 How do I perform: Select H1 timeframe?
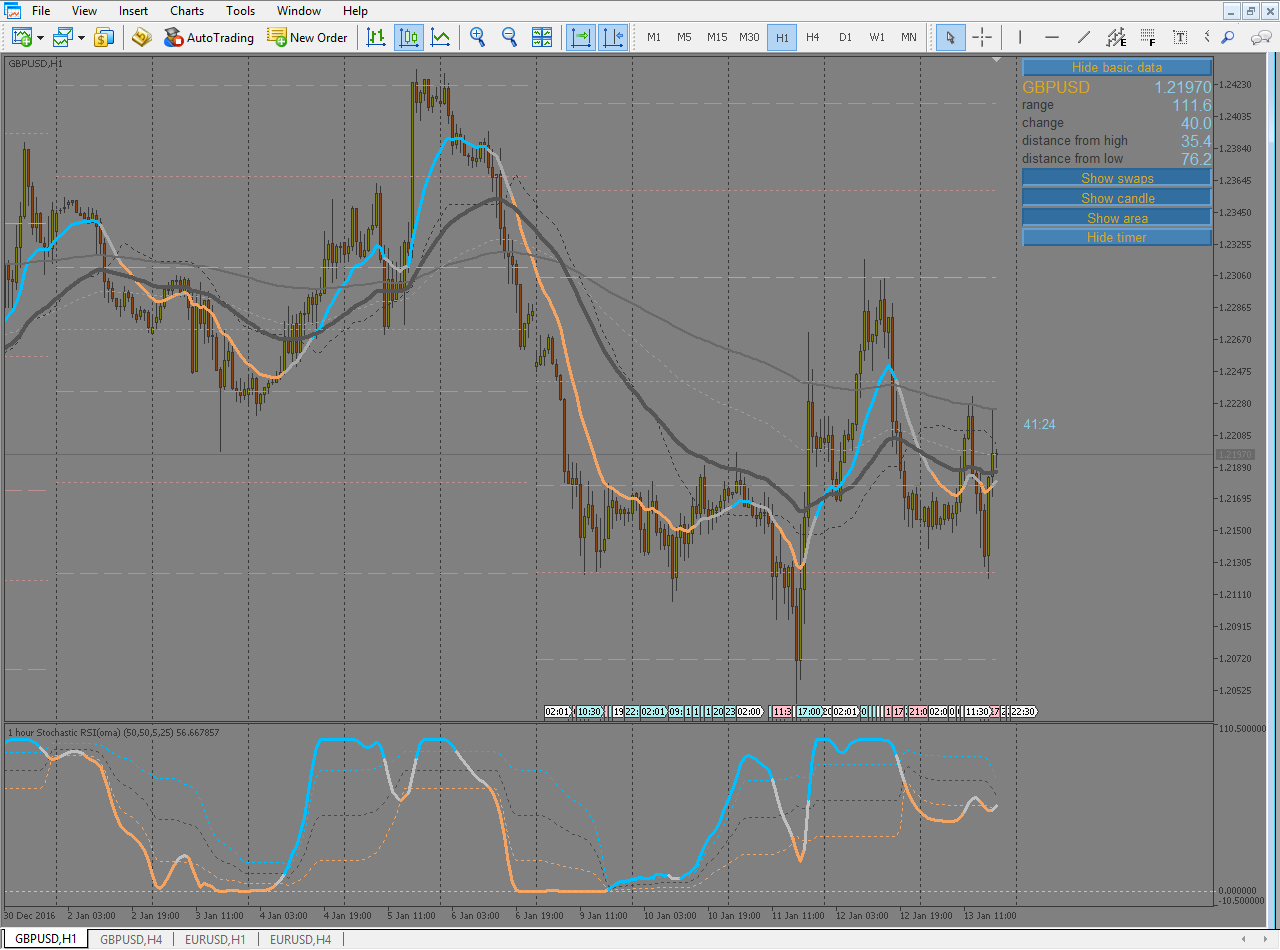[782, 38]
